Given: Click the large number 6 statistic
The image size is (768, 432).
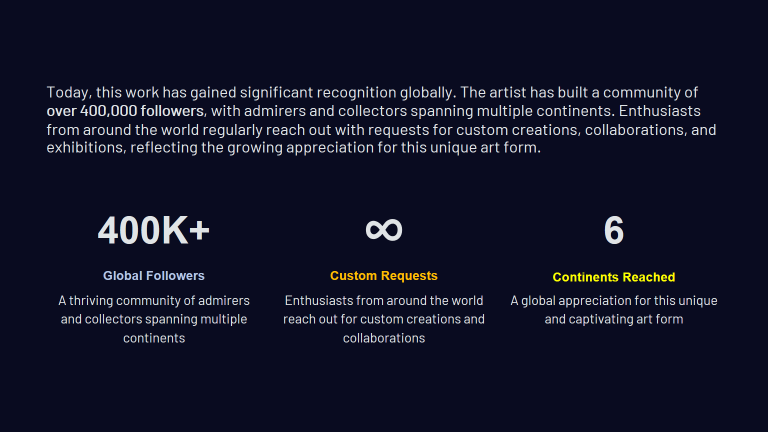Looking at the screenshot, I should 613,230.
